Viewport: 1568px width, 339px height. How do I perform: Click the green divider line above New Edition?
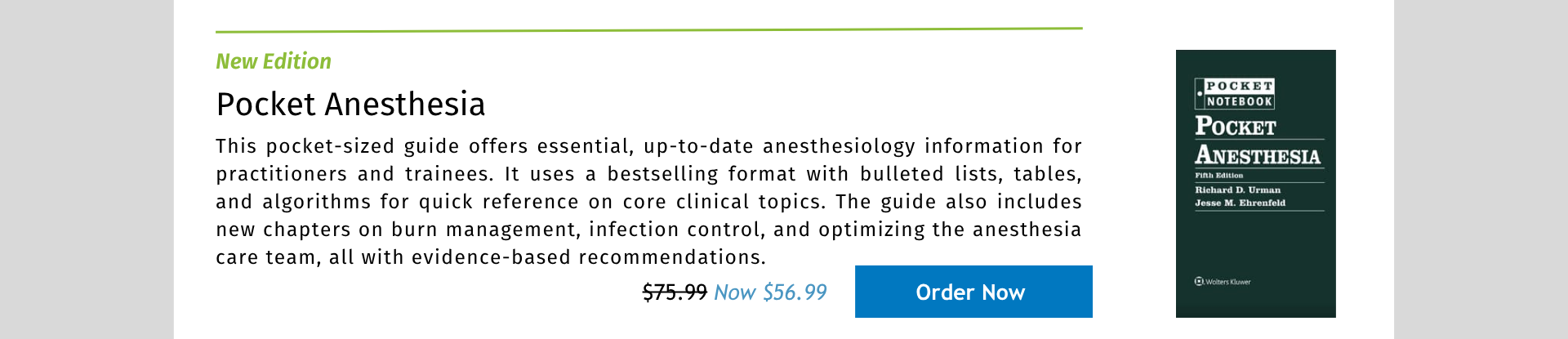[x=649, y=30]
